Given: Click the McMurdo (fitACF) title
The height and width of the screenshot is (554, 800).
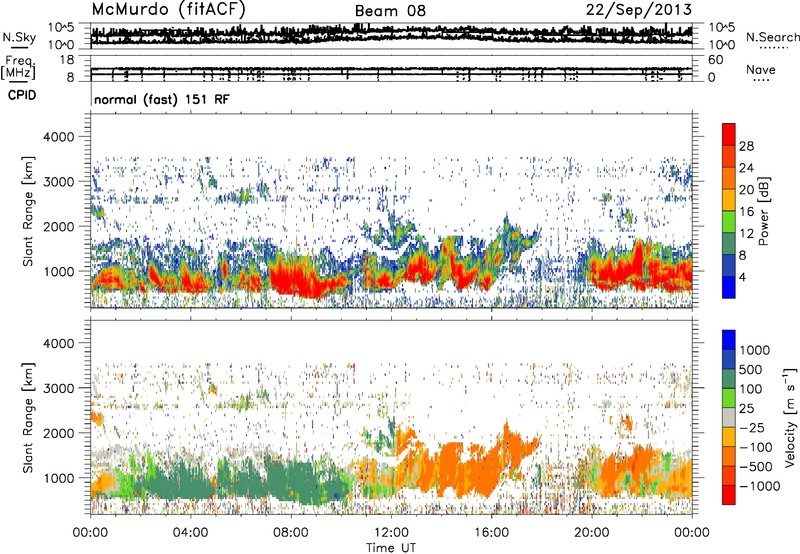Looking at the screenshot, I should (x=168, y=10).
